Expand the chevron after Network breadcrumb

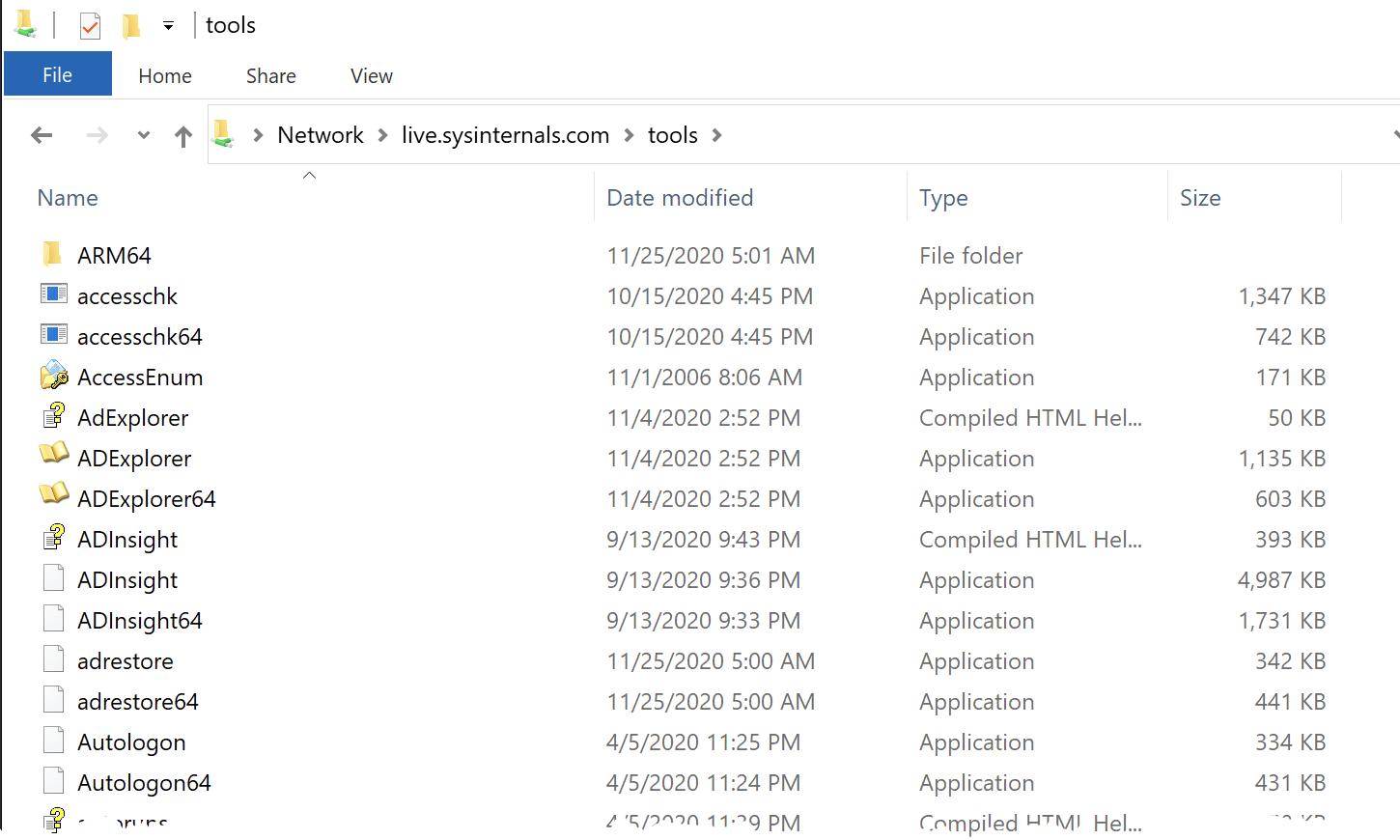tap(382, 135)
